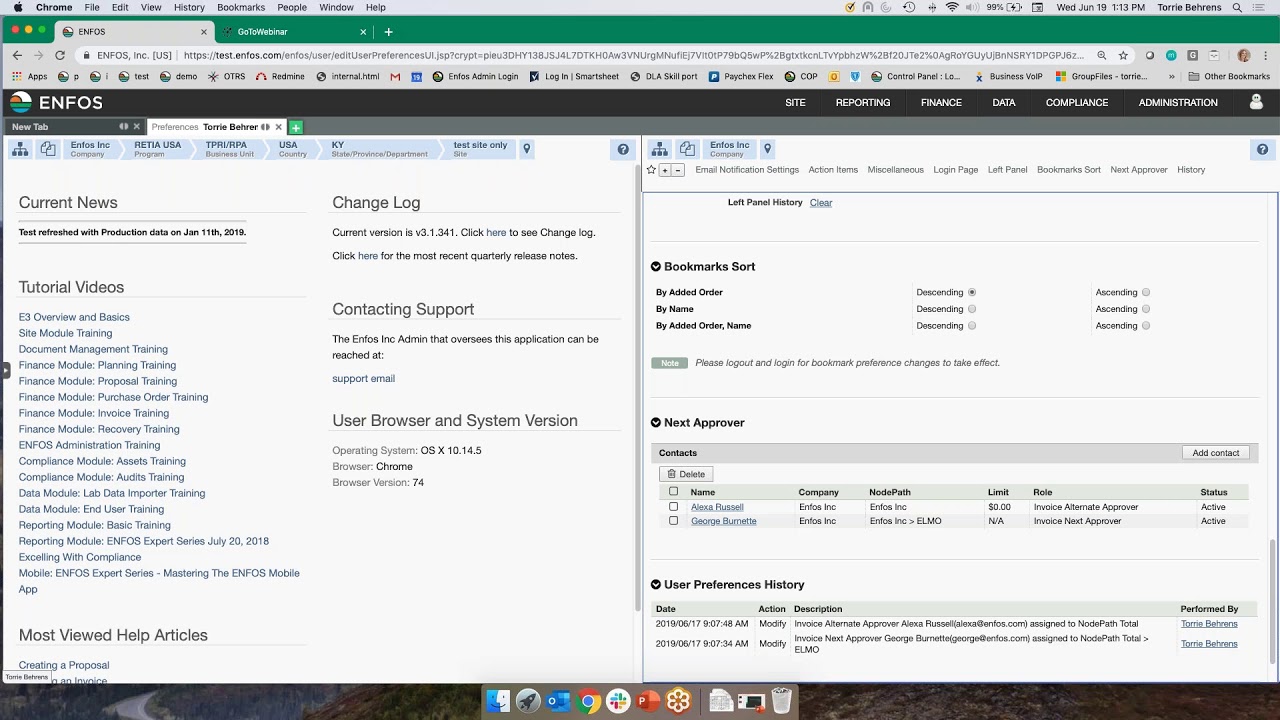
Task: Open Finder from the dock
Action: [498, 701]
